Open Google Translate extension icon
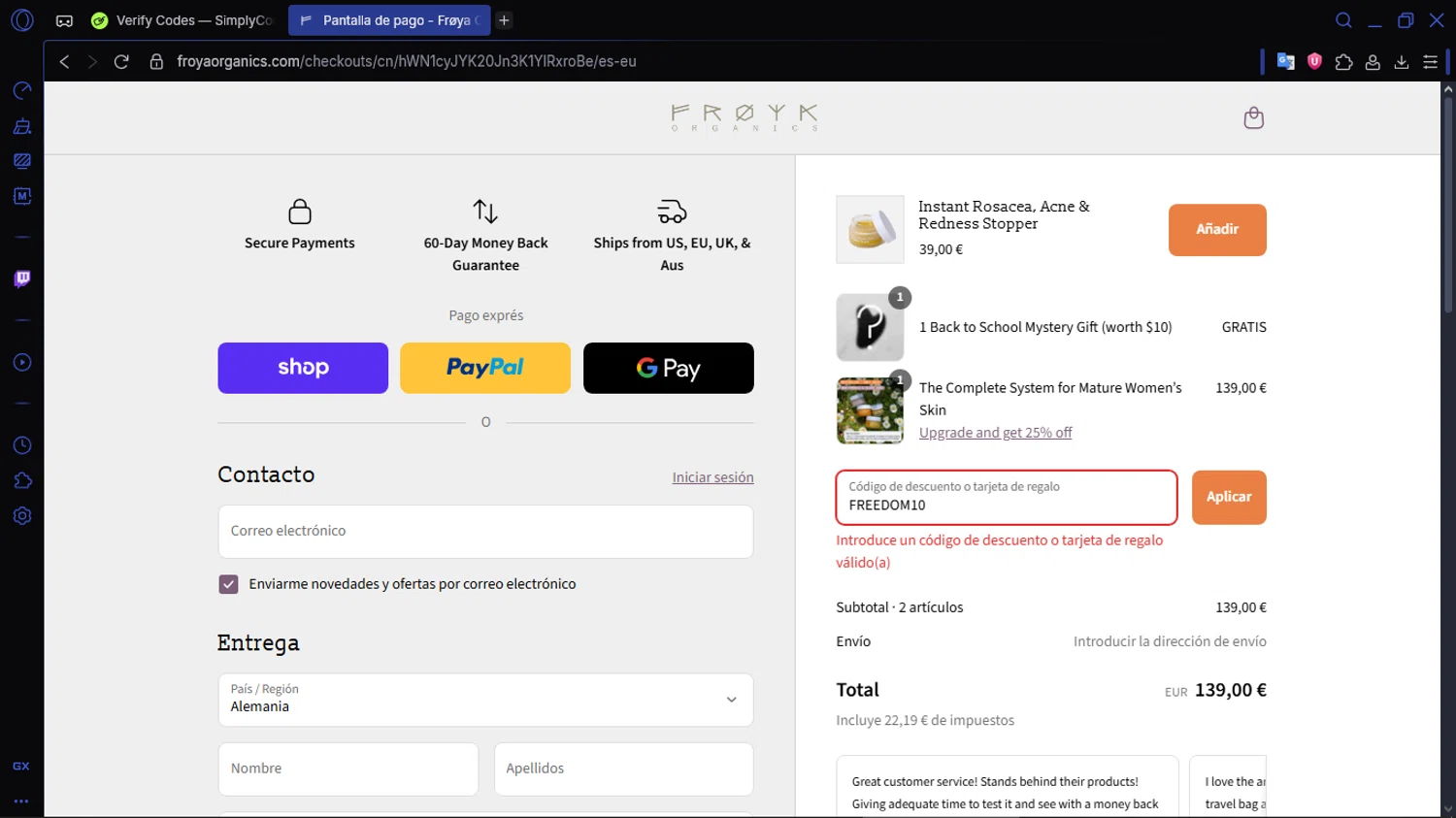 click(1285, 61)
